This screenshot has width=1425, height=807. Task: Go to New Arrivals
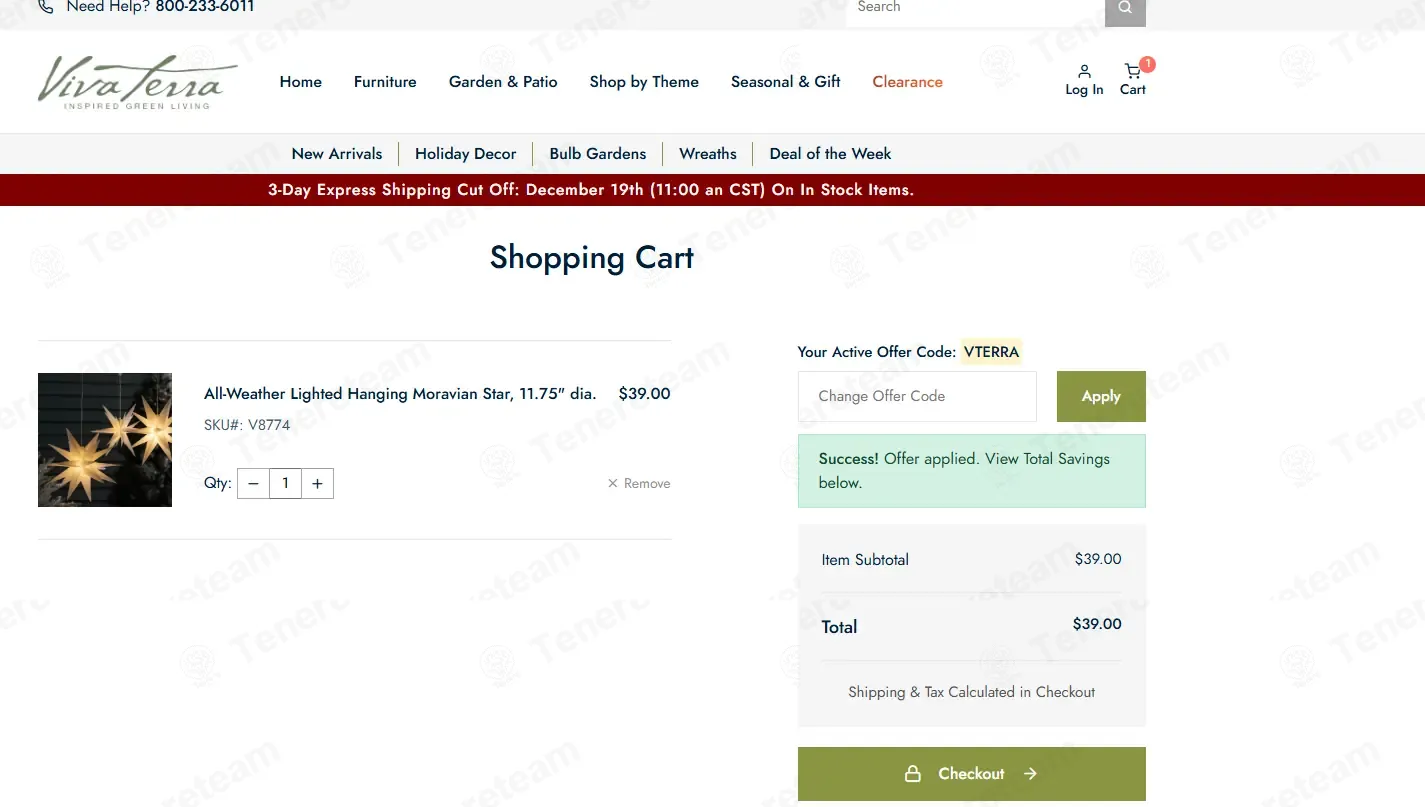[337, 154]
